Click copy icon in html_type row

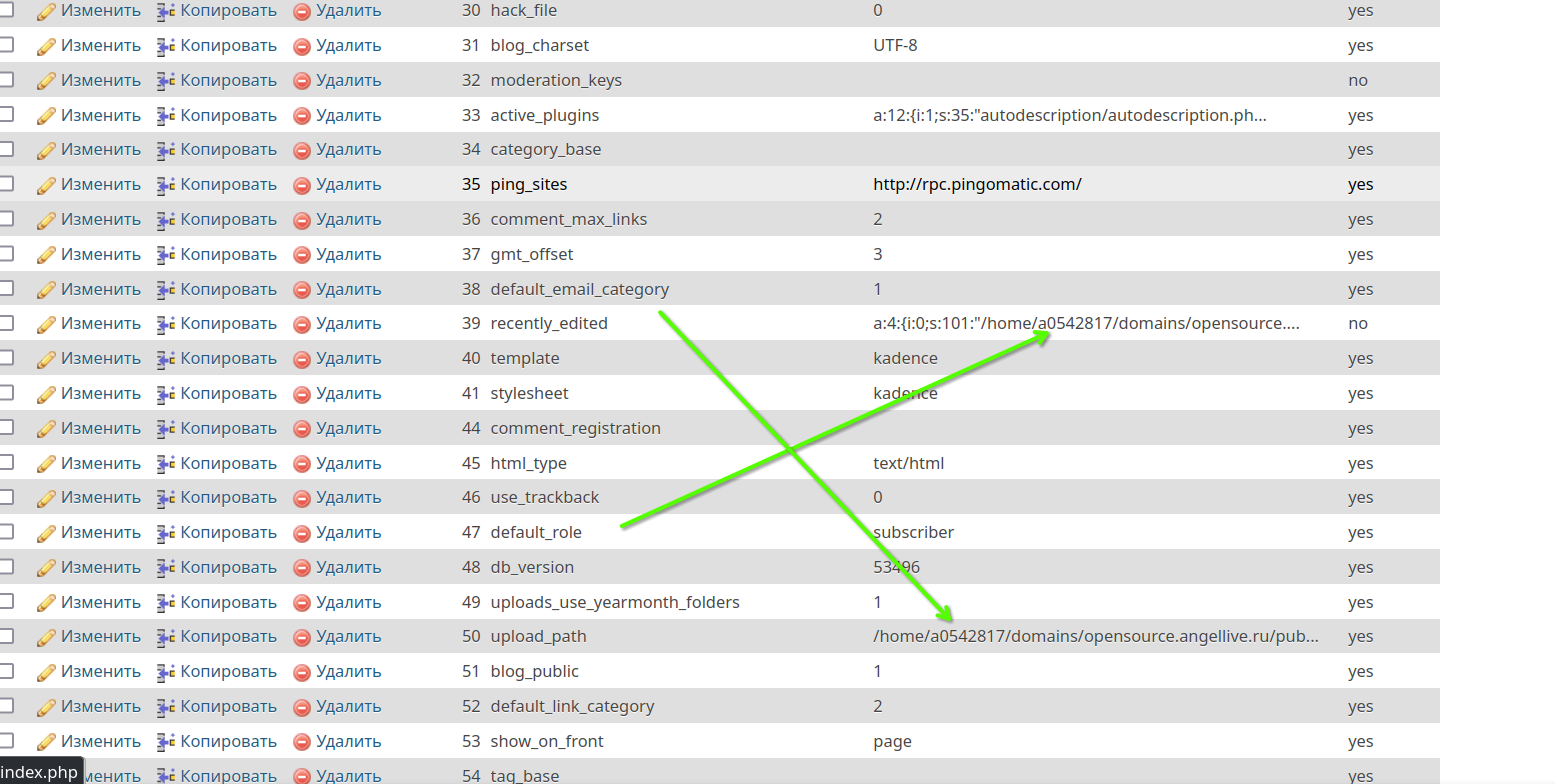(x=166, y=464)
